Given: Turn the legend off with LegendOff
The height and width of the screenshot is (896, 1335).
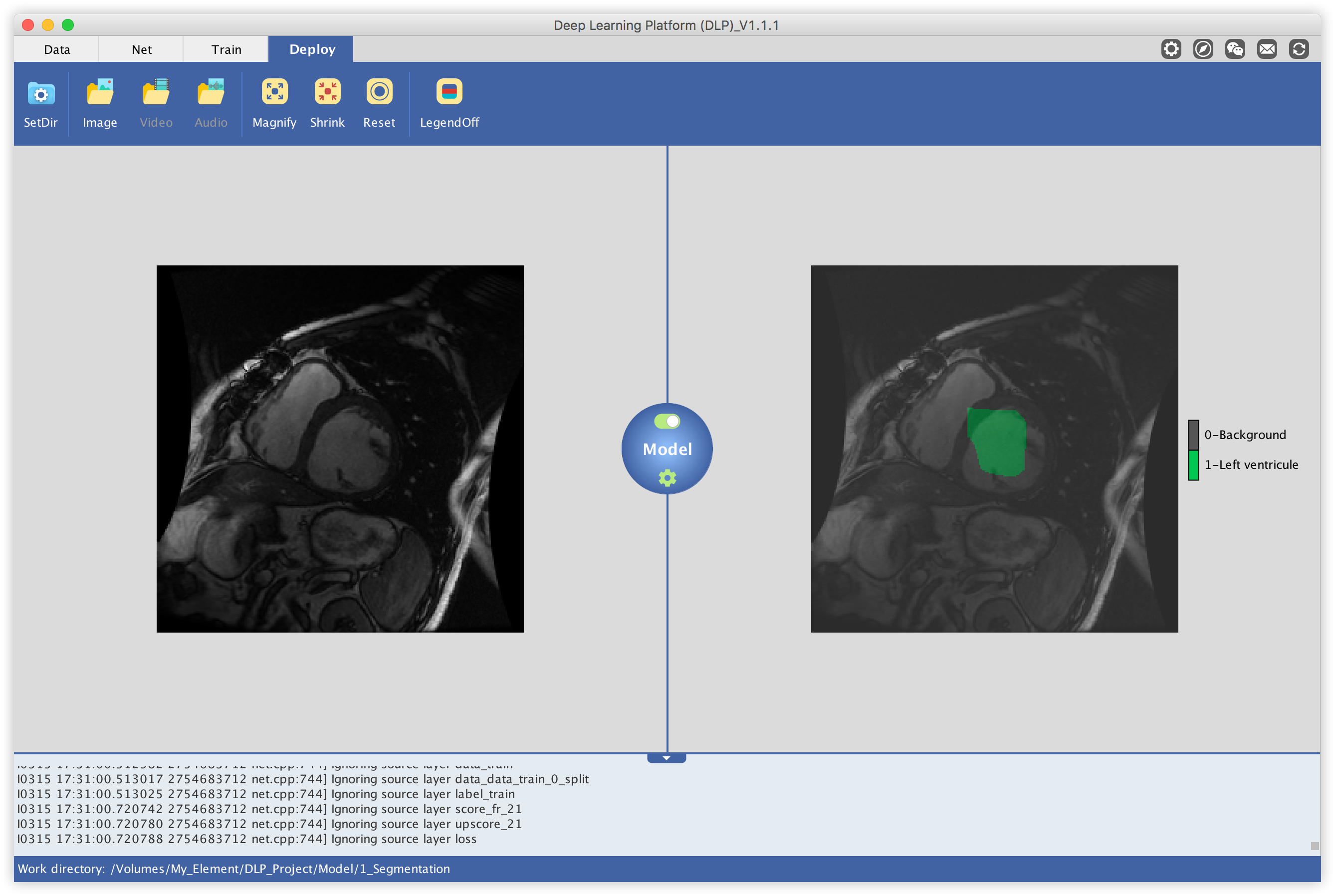Looking at the screenshot, I should (x=449, y=92).
